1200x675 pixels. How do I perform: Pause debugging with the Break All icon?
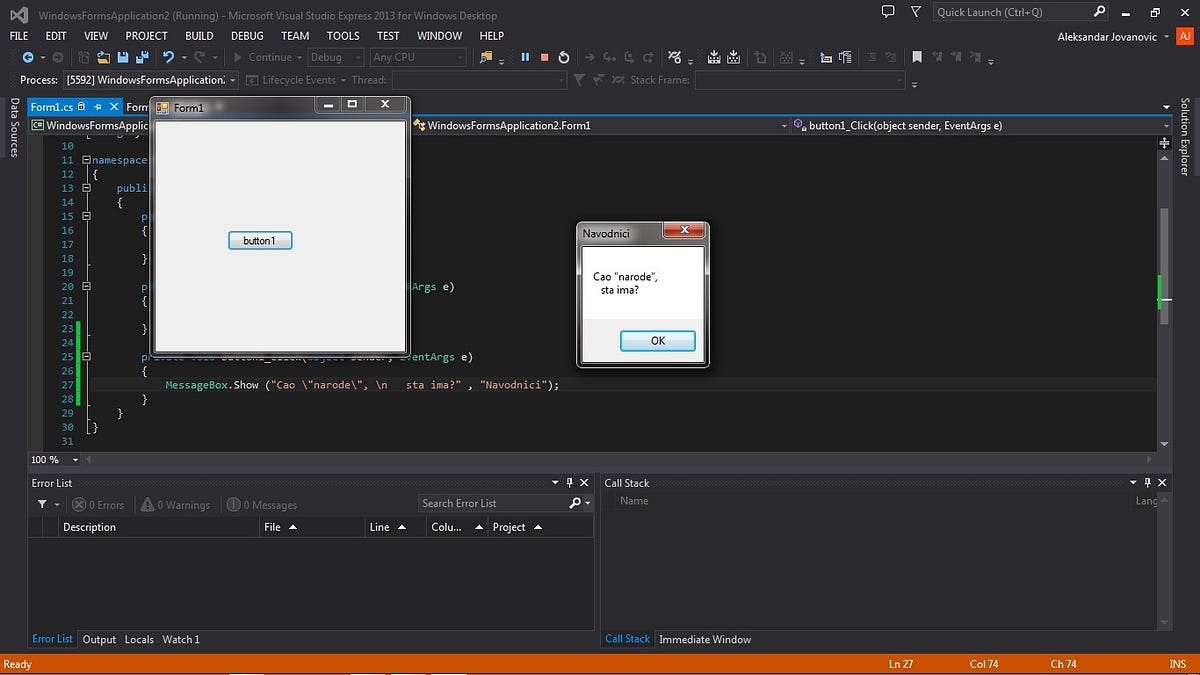(525, 57)
